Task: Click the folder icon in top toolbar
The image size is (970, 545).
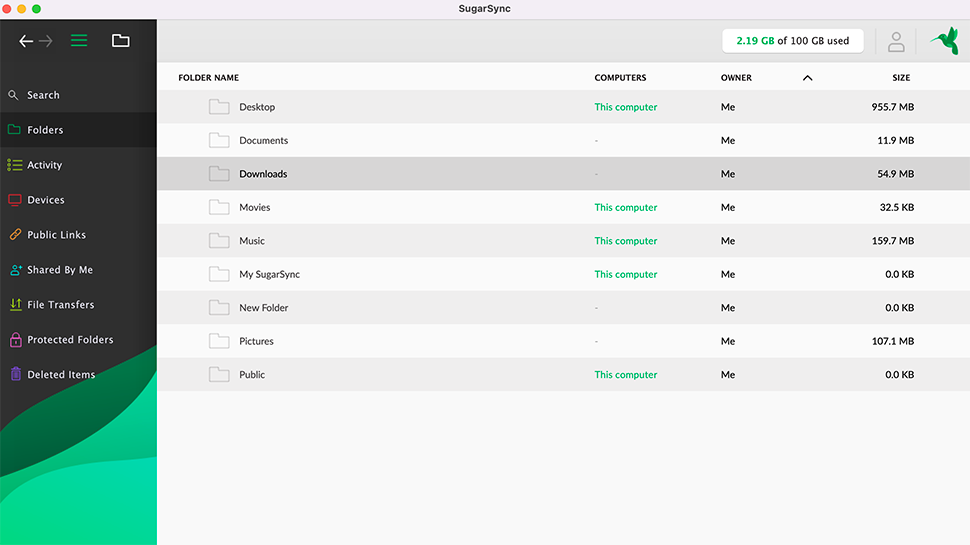Action: pyautogui.click(x=121, y=41)
